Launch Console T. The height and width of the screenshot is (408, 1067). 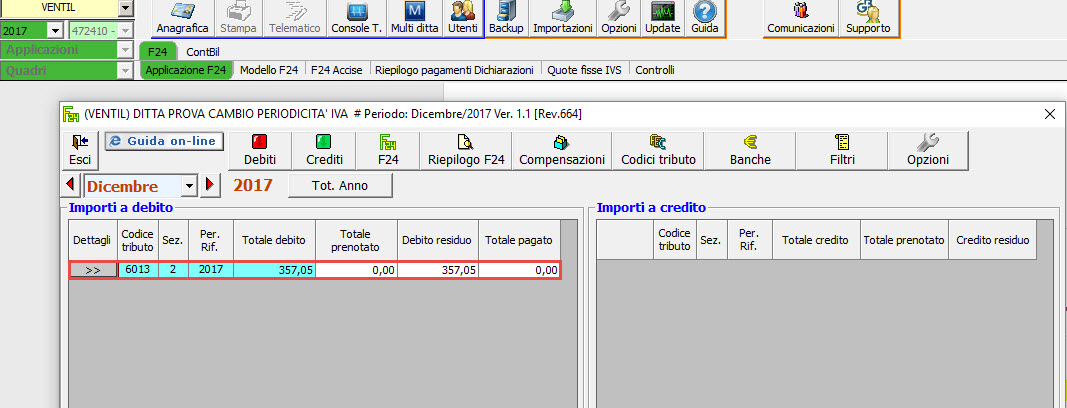pyautogui.click(x=357, y=18)
